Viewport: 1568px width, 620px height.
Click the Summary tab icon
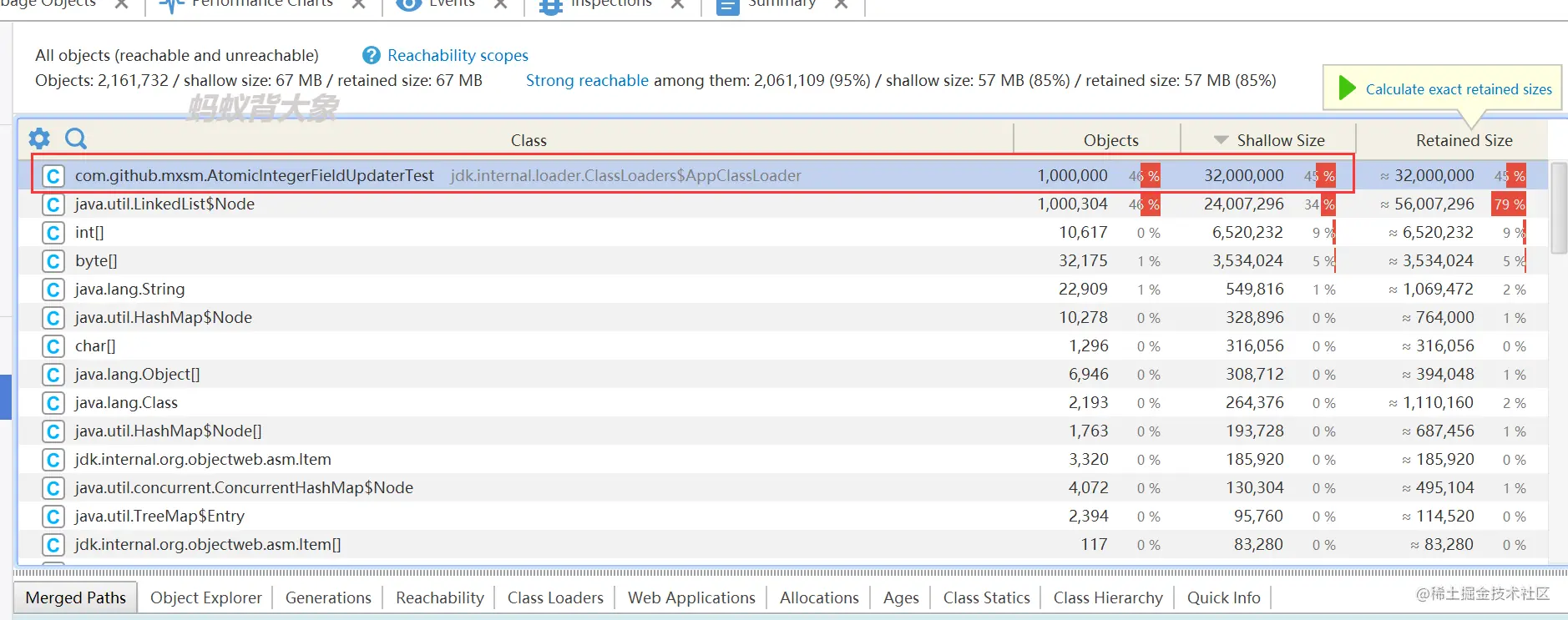[x=728, y=6]
